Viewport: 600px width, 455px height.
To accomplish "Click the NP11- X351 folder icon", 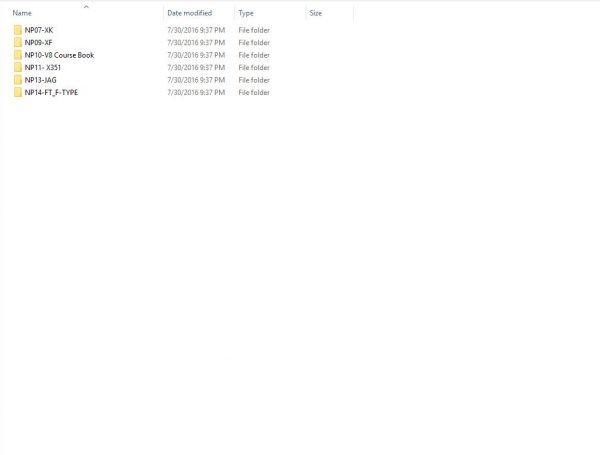I will point(18,67).
